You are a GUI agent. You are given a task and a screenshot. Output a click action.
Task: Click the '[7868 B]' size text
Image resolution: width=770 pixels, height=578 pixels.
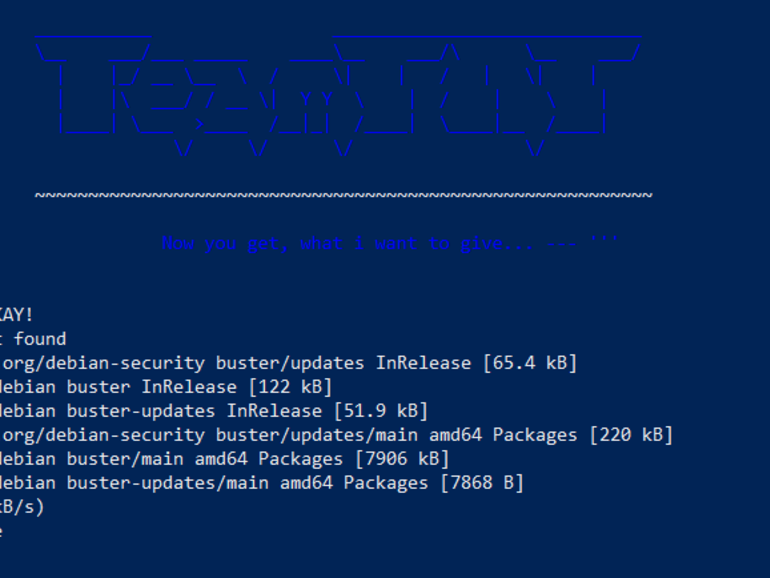tap(482, 483)
